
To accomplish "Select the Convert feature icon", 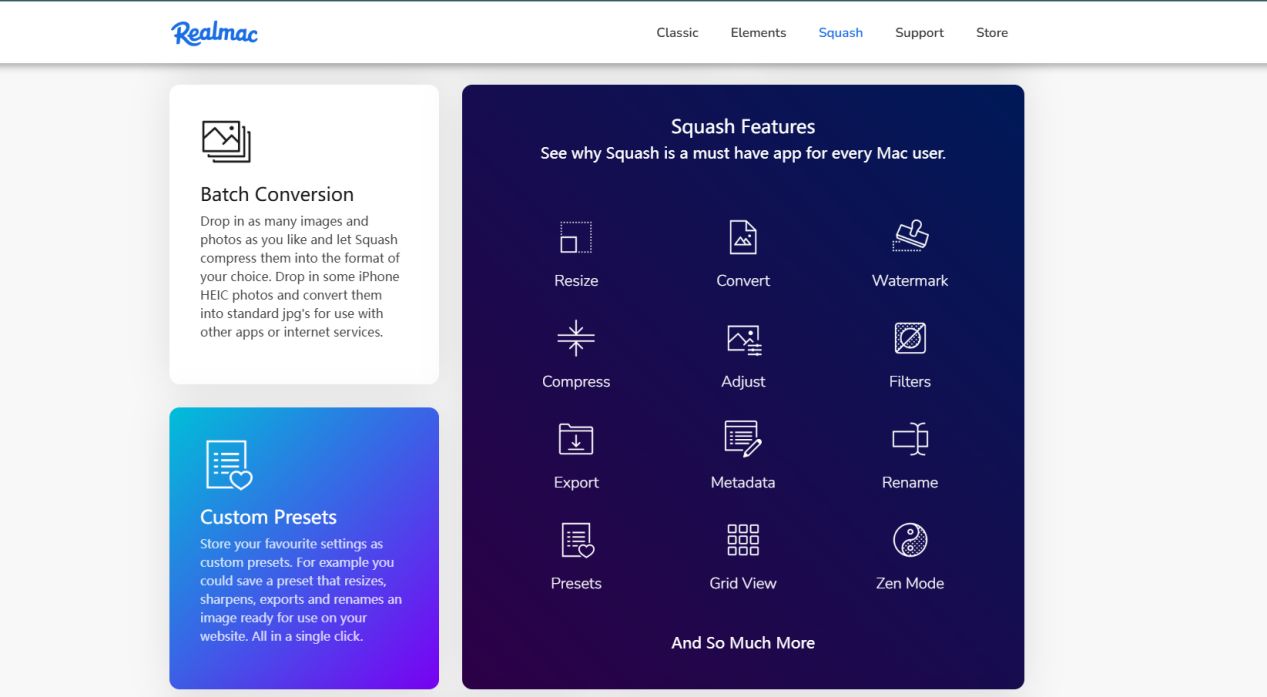I will pyautogui.click(x=743, y=237).
